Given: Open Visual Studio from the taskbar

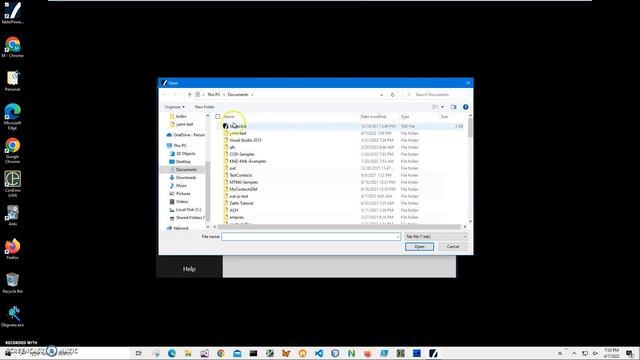Looking at the screenshot, I should [204, 353].
